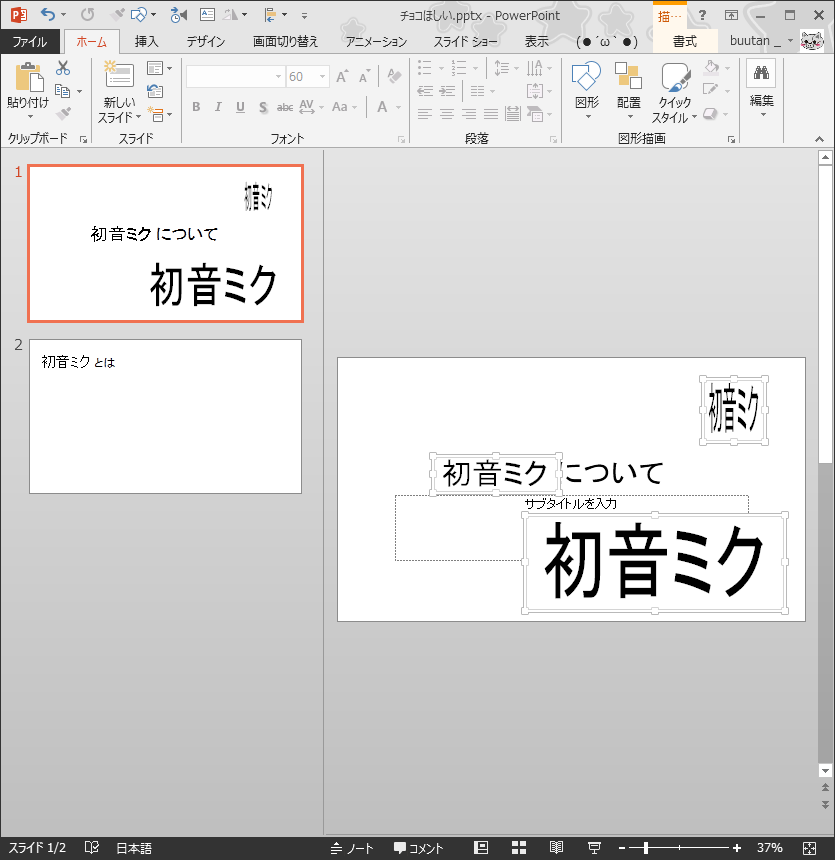Click the サブタイトルを入力 placeholder
Viewport: 835px width, 860px height.
pos(571,503)
